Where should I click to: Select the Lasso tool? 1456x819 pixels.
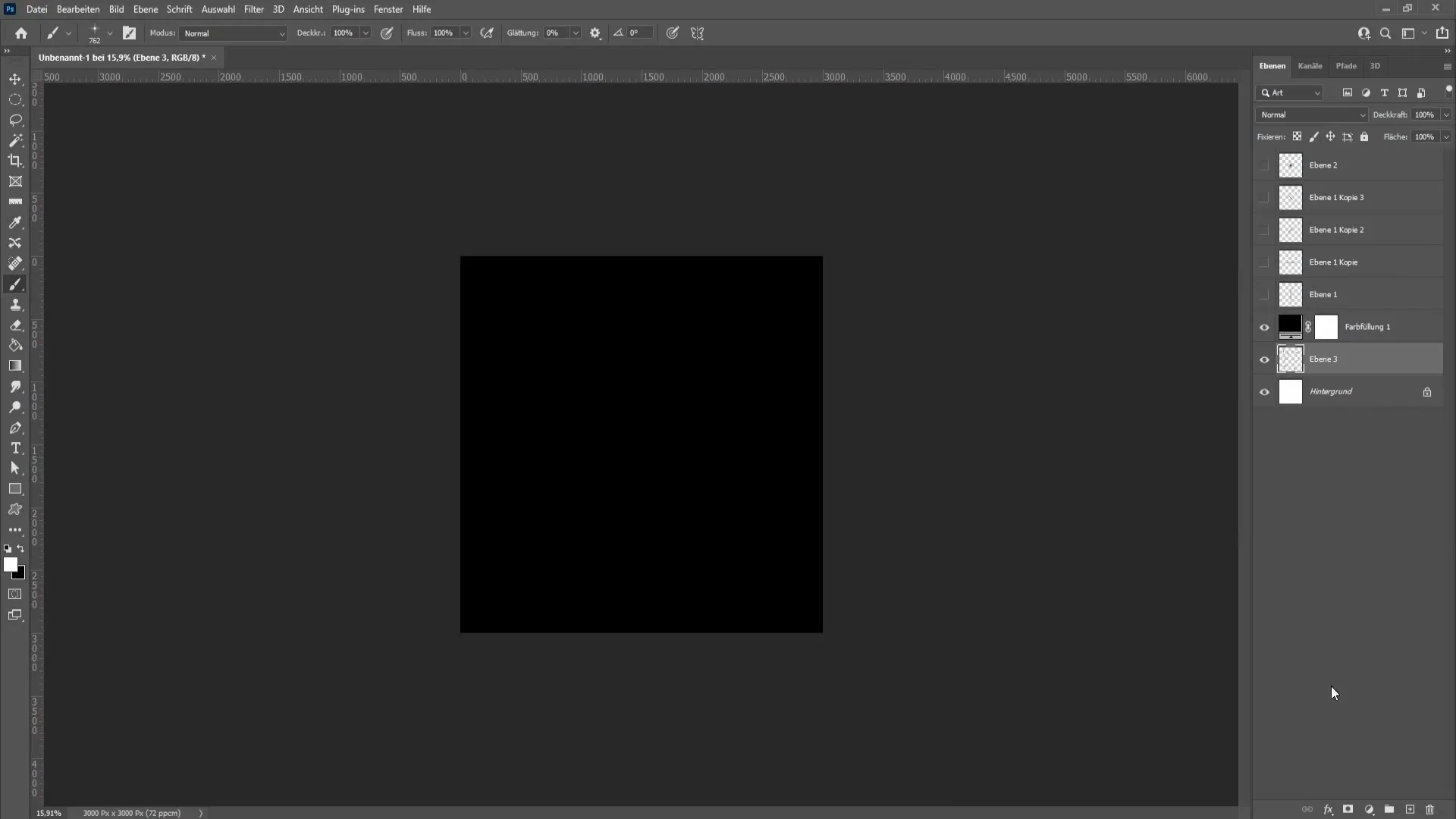pyautogui.click(x=15, y=120)
